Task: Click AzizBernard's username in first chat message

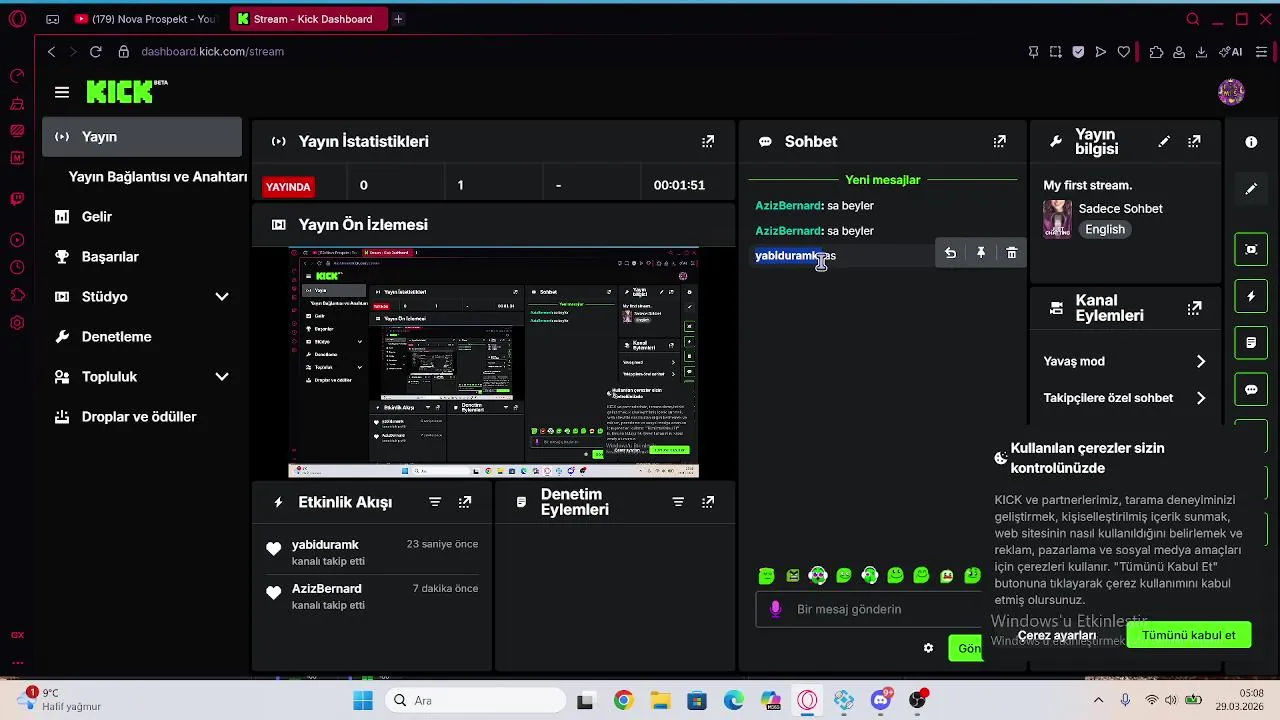Action: click(x=788, y=206)
